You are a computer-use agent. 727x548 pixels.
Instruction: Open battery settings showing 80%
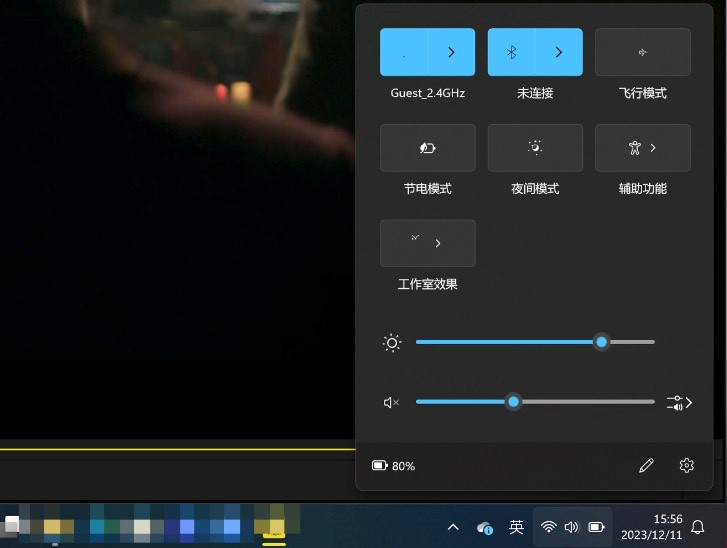coord(393,466)
